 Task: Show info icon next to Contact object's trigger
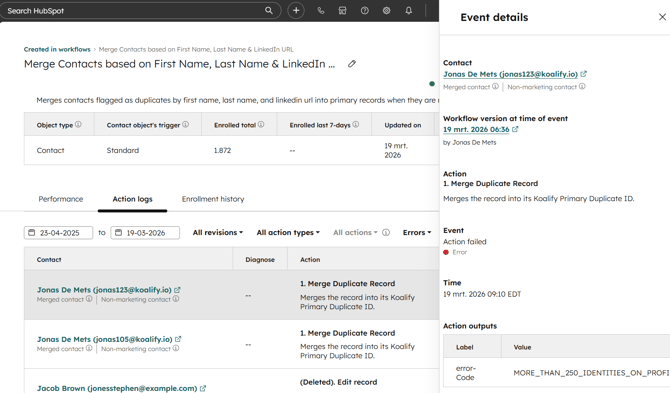tap(185, 124)
